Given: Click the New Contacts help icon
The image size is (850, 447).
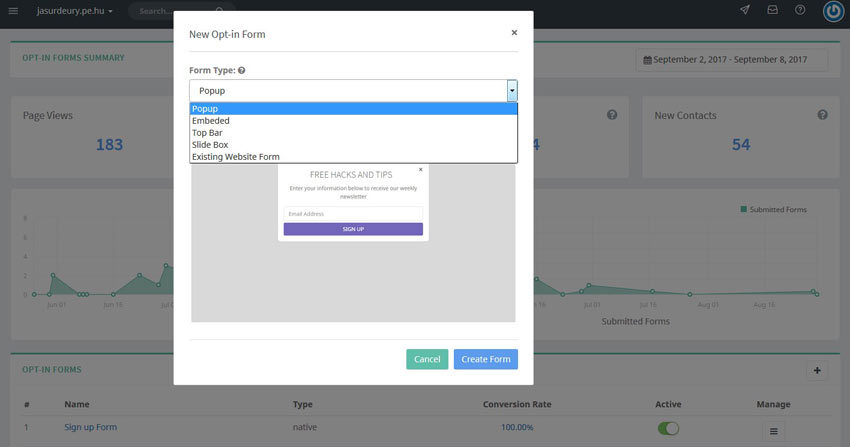Looking at the screenshot, I should [822, 115].
